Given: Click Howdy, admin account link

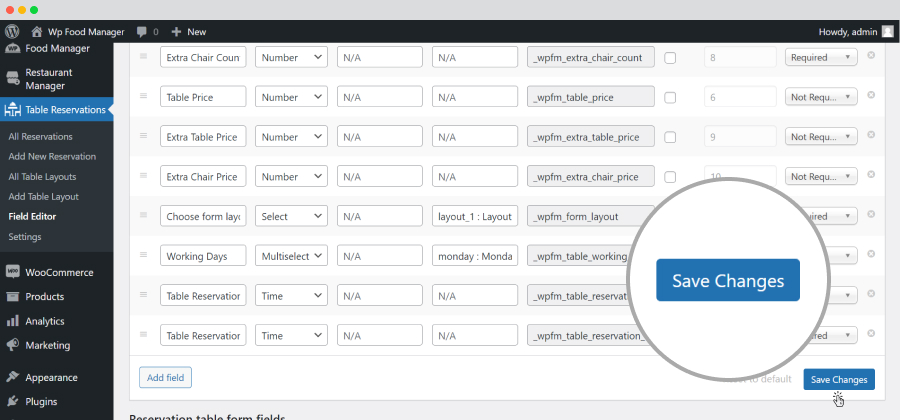Looking at the screenshot, I should click(x=848, y=32).
